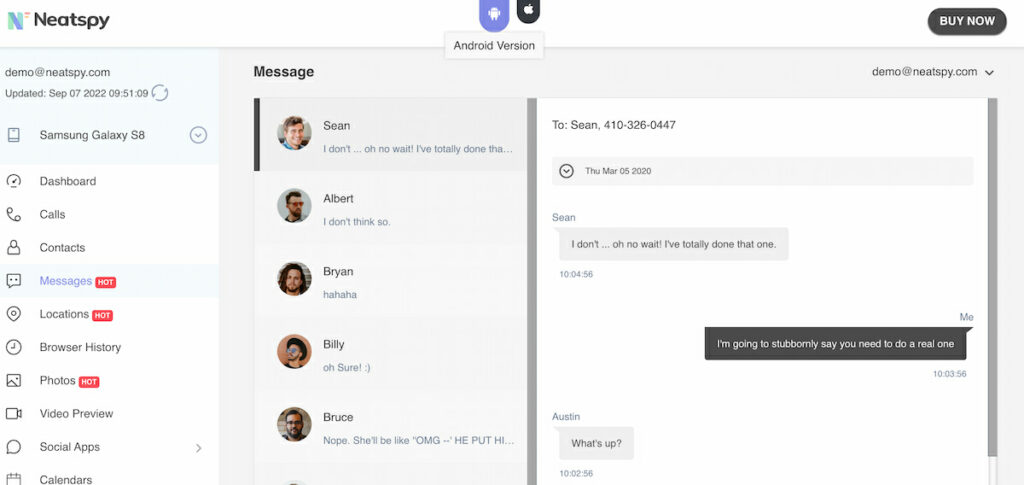Click Austin's 'What's up?' message bubble
This screenshot has height=485, width=1024.
point(596,443)
